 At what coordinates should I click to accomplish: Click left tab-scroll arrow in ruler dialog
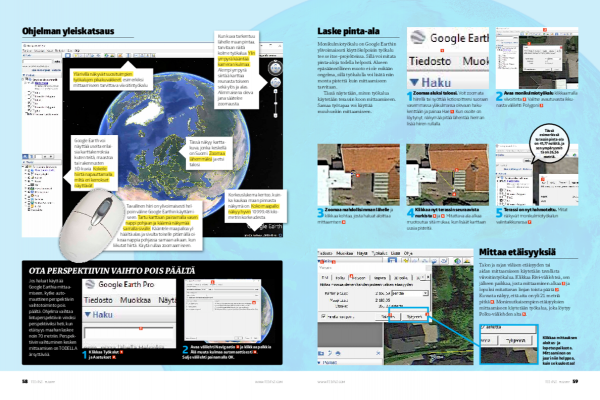(423, 277)
